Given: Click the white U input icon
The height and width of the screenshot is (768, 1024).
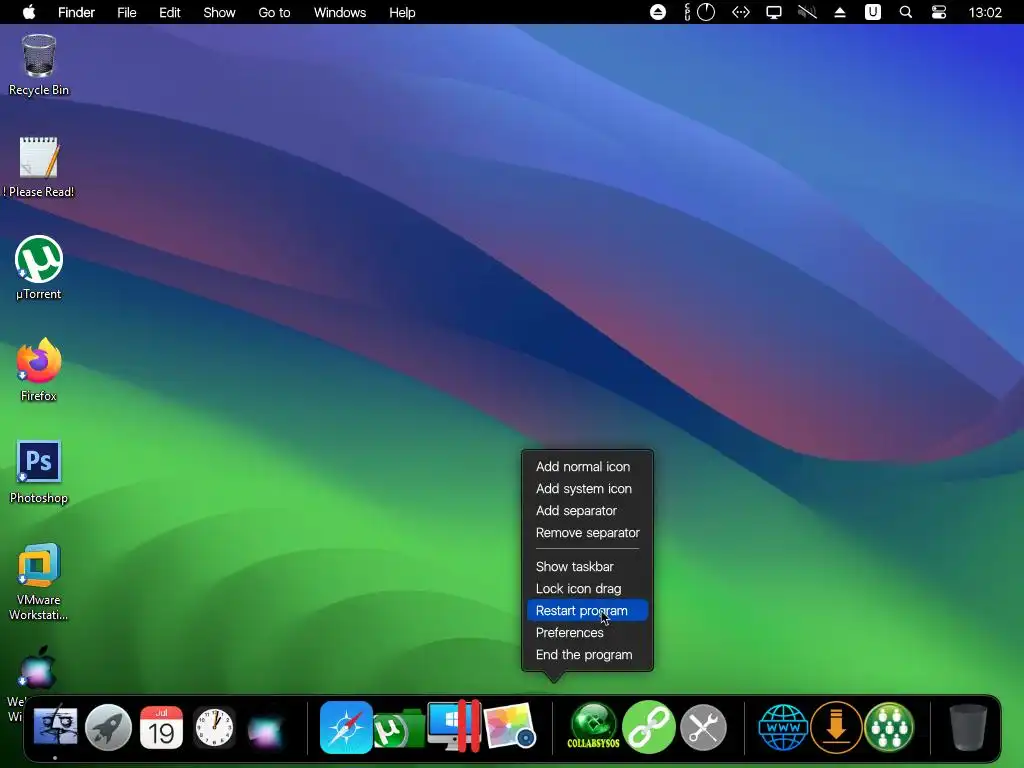Looking at the screenshot, I should tap(873, 12).
